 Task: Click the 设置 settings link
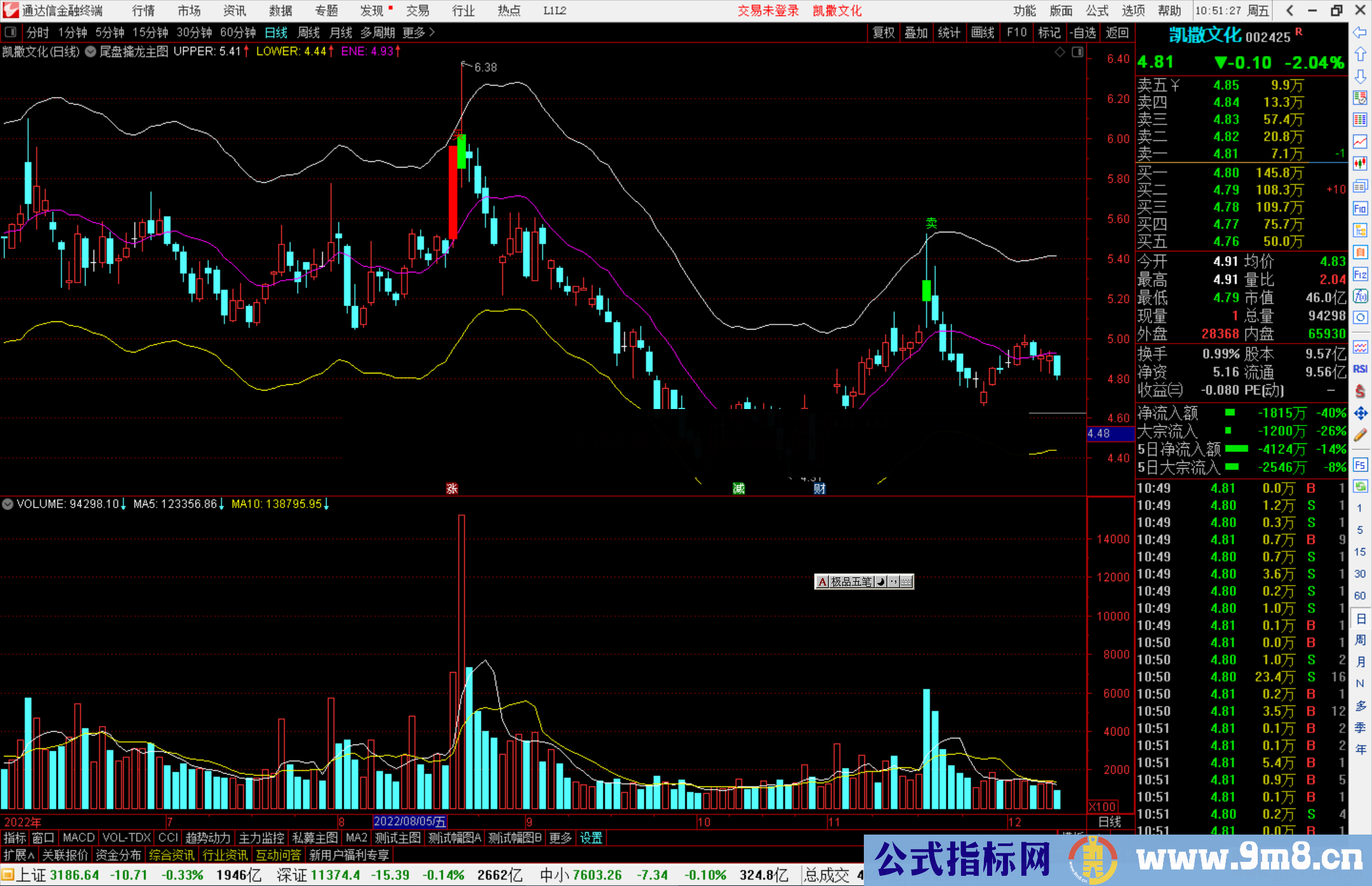click(x=591, y=838)
